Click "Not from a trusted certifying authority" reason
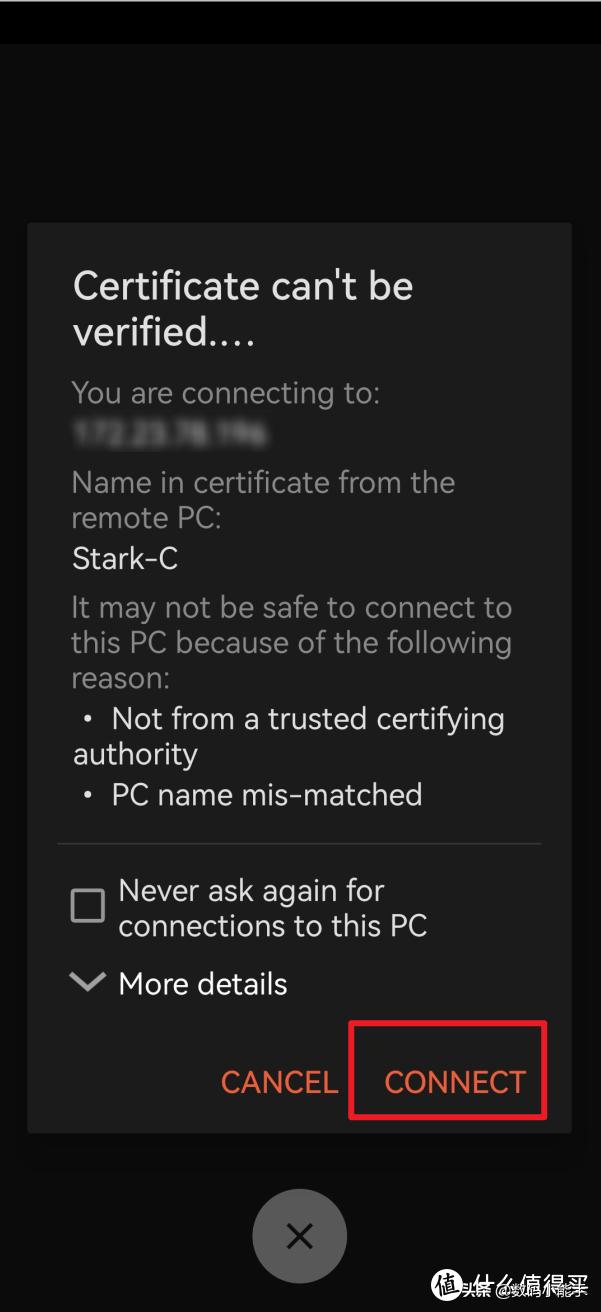Viewport: 601px width, 1312px height. click(290, 736)
